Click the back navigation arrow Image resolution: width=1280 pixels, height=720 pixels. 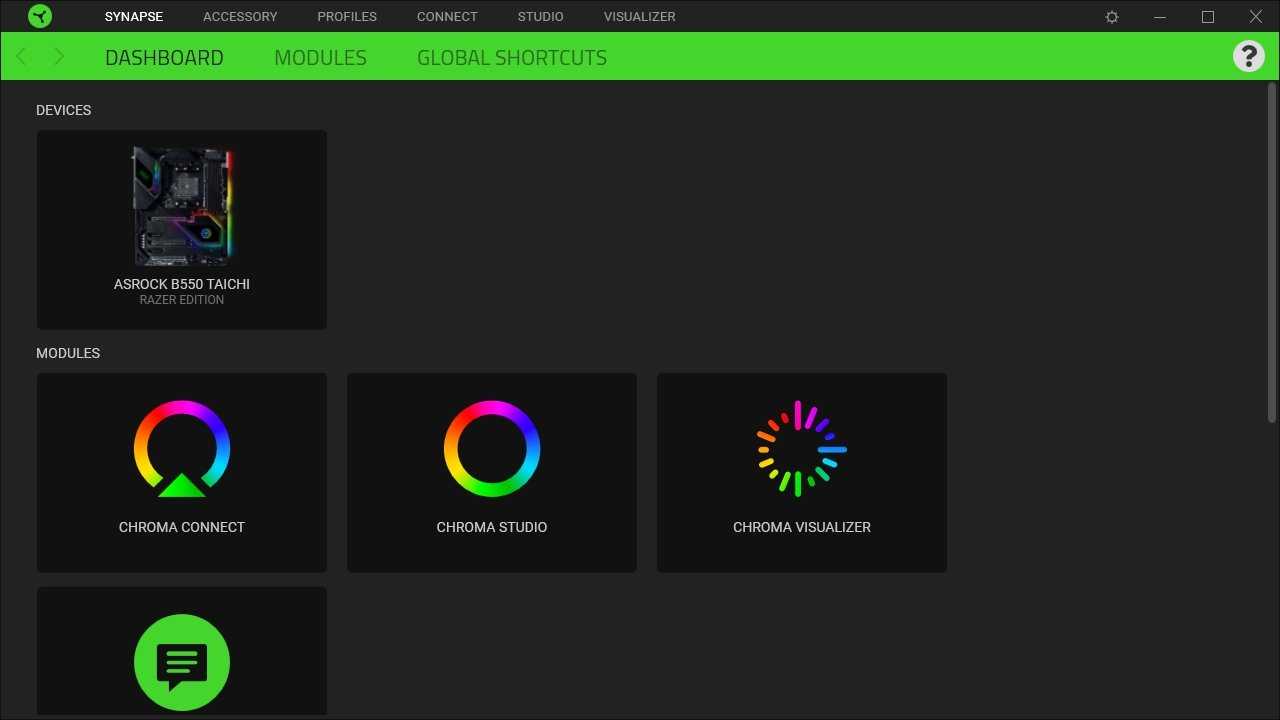click(x=23, y=57)
